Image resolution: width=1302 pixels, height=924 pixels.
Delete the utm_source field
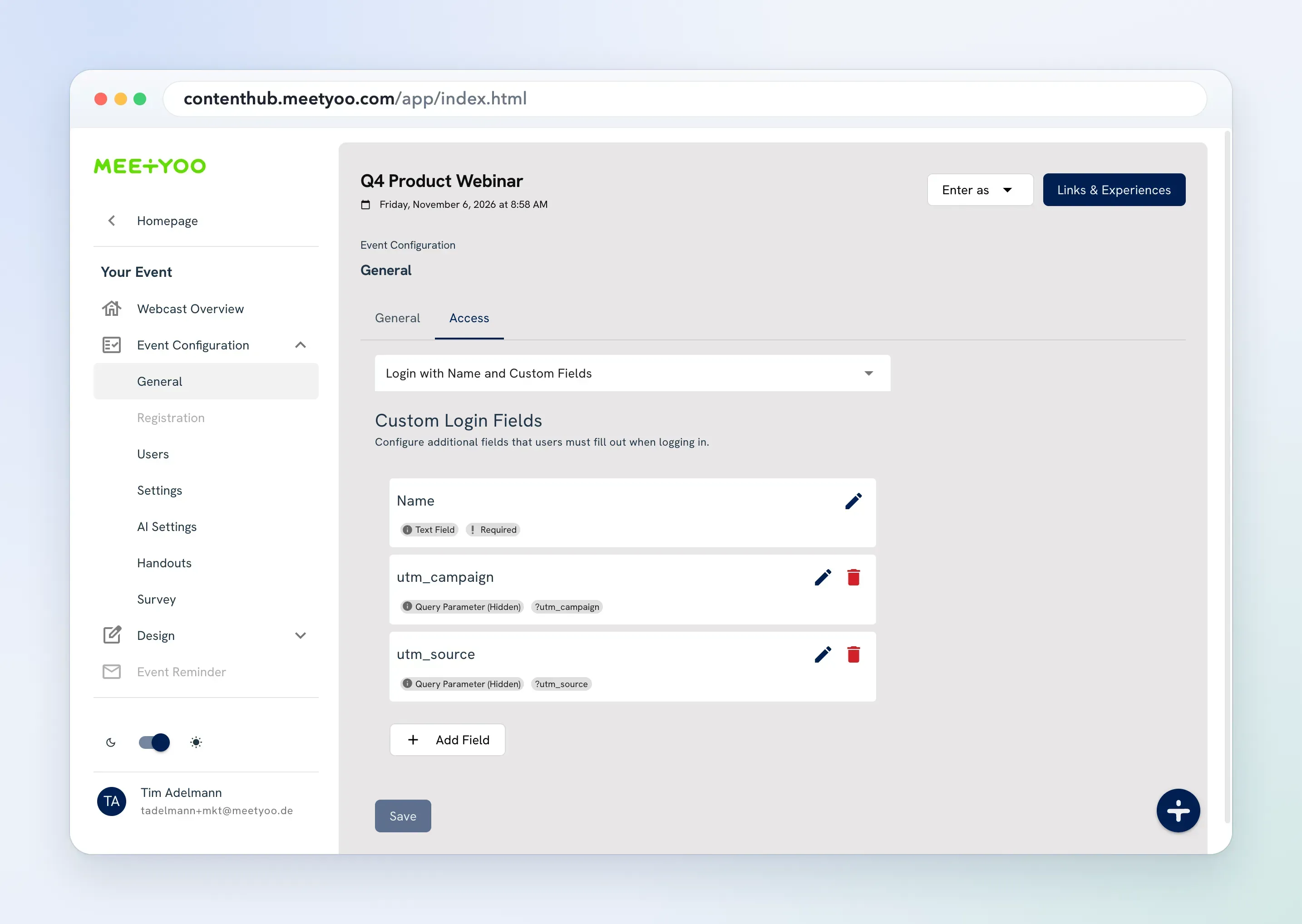(x=853, y=654)
